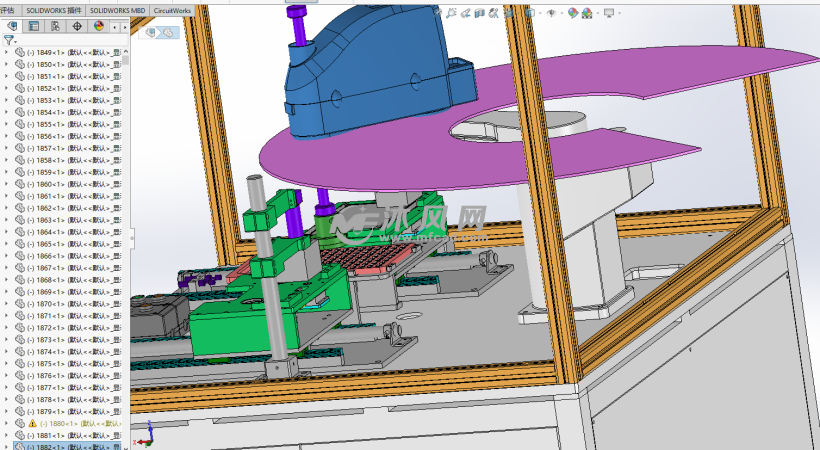The width and height of the screenshot is (820, 450).
Task: Click the Apply Scene icon
Action: (589, 13)
